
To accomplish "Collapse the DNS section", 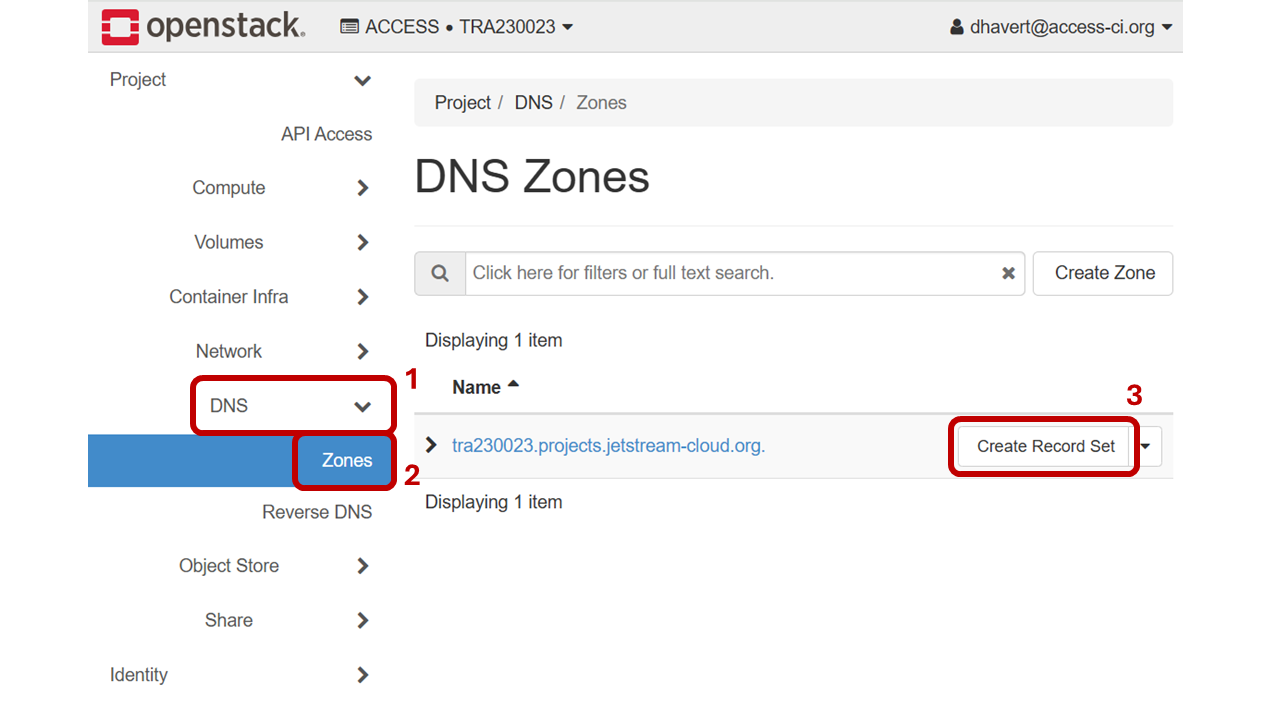I will pyautogui.click(x=362, y=406).
